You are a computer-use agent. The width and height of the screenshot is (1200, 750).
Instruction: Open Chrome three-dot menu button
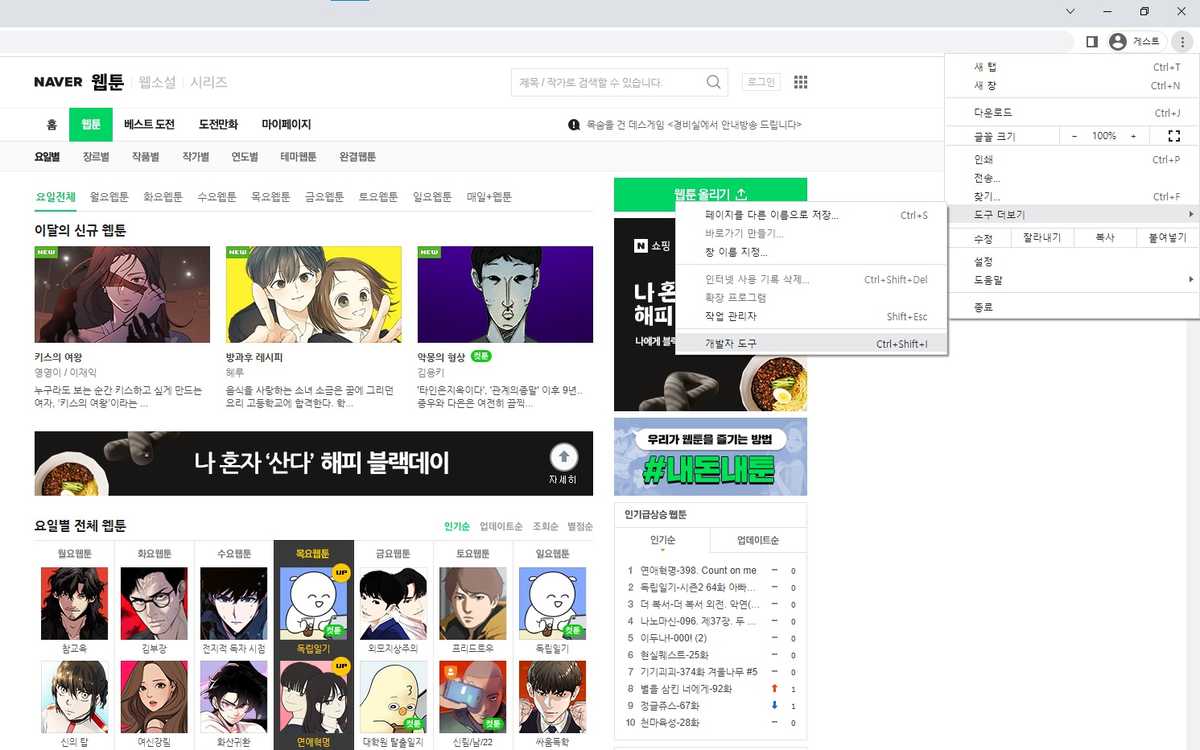point(1182,41)
